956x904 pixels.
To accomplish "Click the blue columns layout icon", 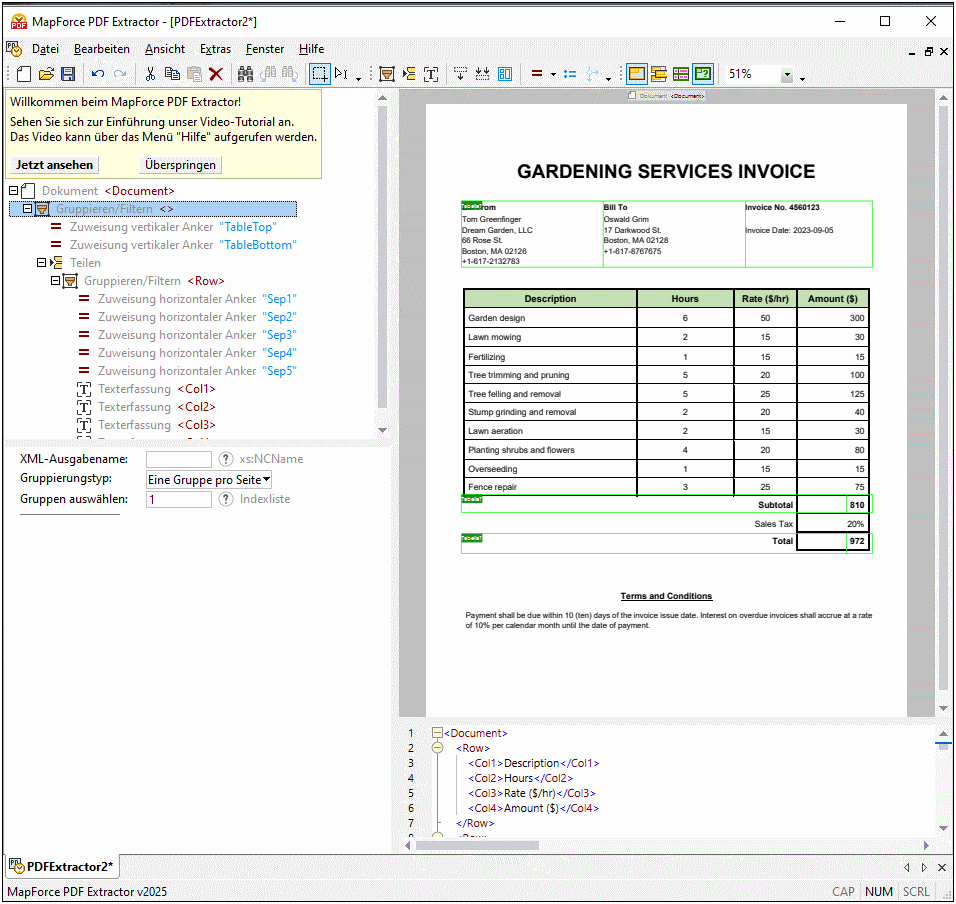I will click(x=505, y=74).
